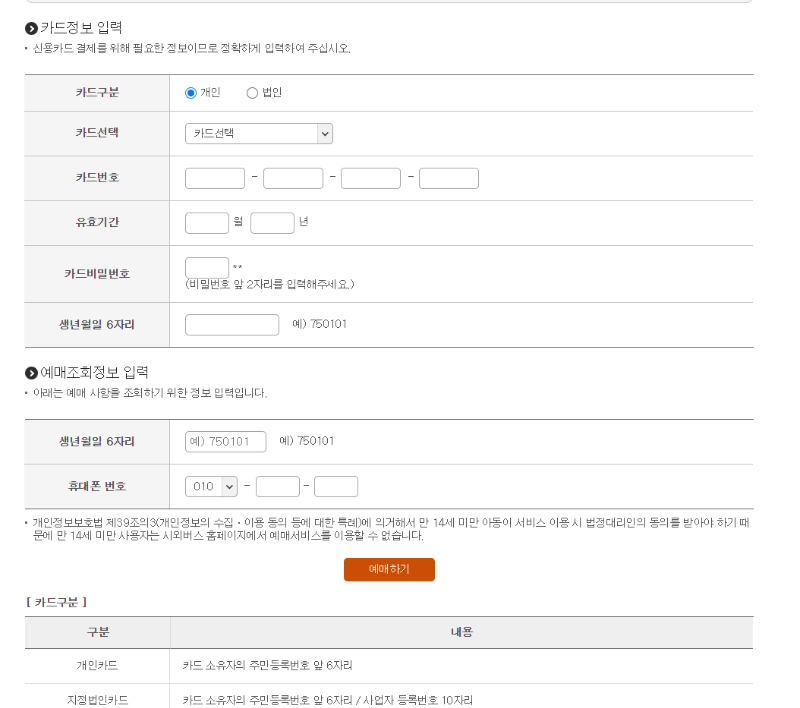Click the fourth card number input field

click(x=448, y=177)
